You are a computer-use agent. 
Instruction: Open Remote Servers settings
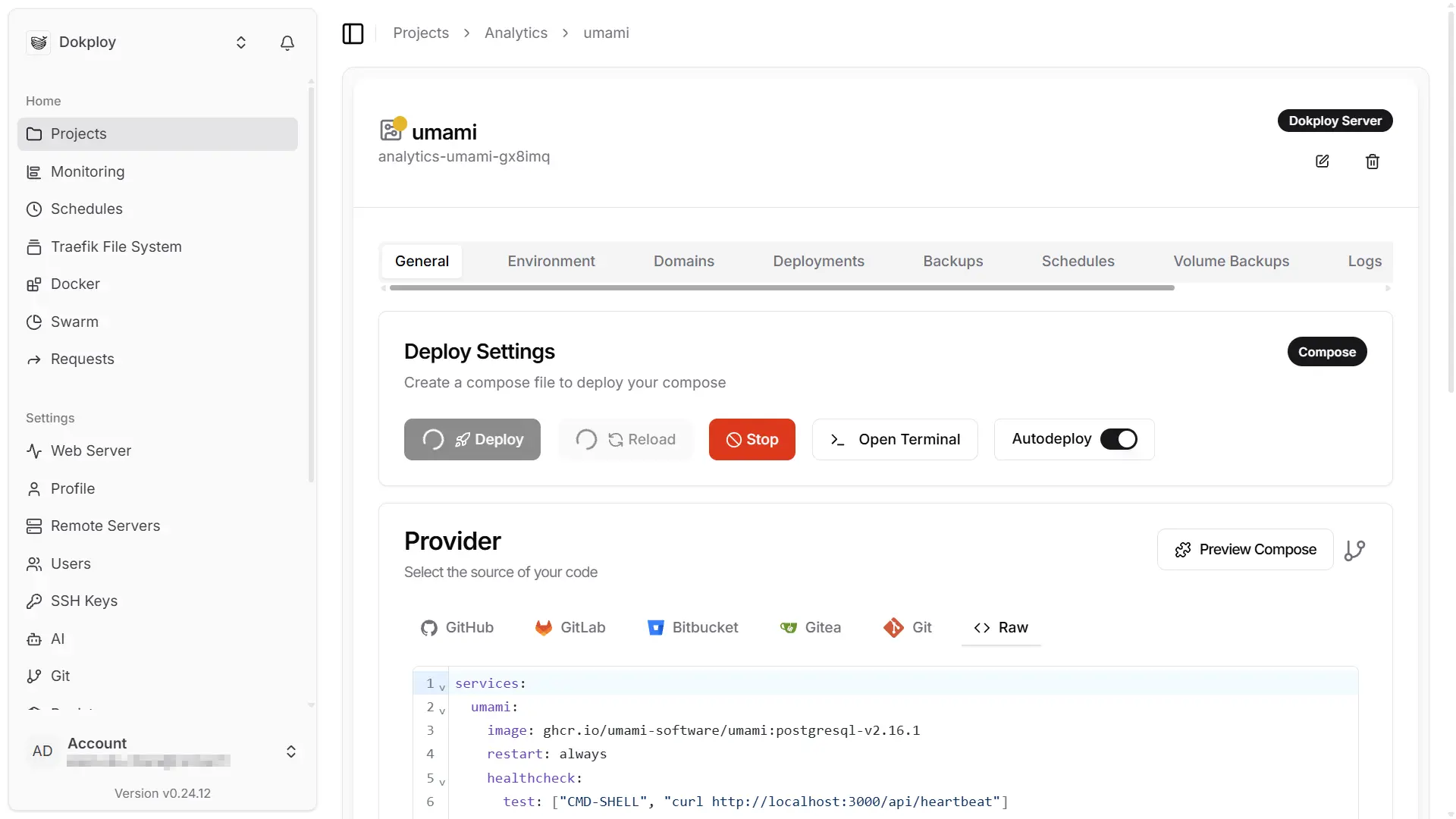pyautogui.click(x=157, y=526)
